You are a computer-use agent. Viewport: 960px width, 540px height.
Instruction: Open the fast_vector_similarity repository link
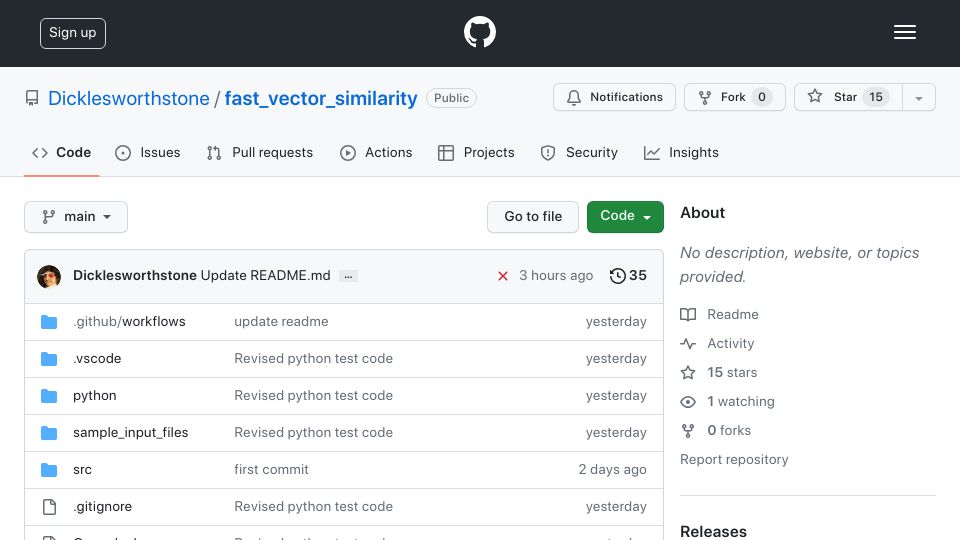pos(321,98)
